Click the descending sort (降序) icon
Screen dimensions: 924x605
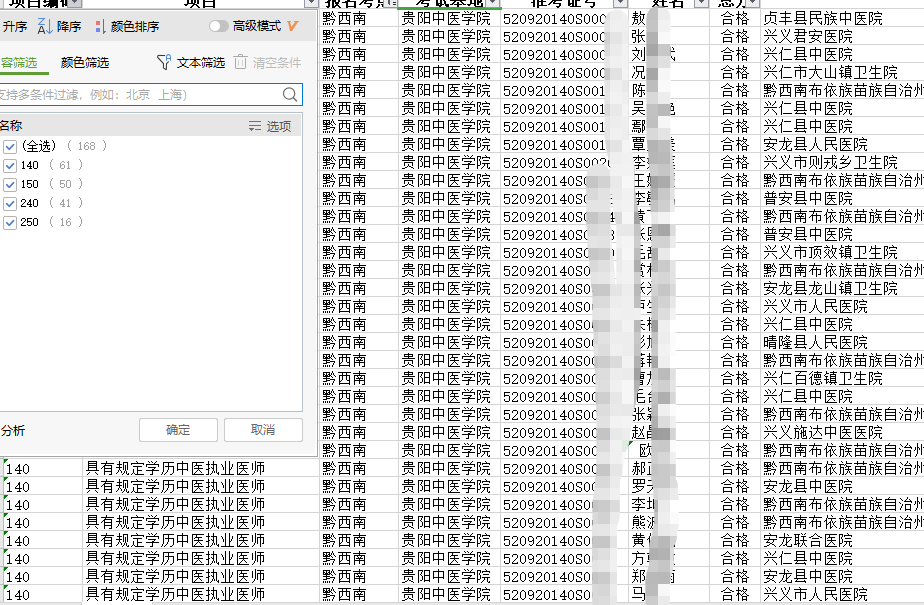coord(44,26)
